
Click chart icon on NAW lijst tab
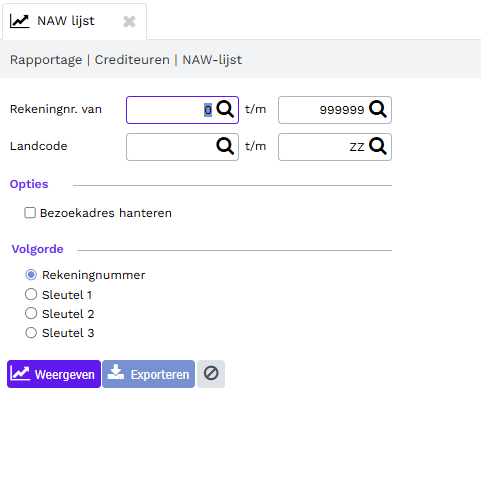pos(19,21)
